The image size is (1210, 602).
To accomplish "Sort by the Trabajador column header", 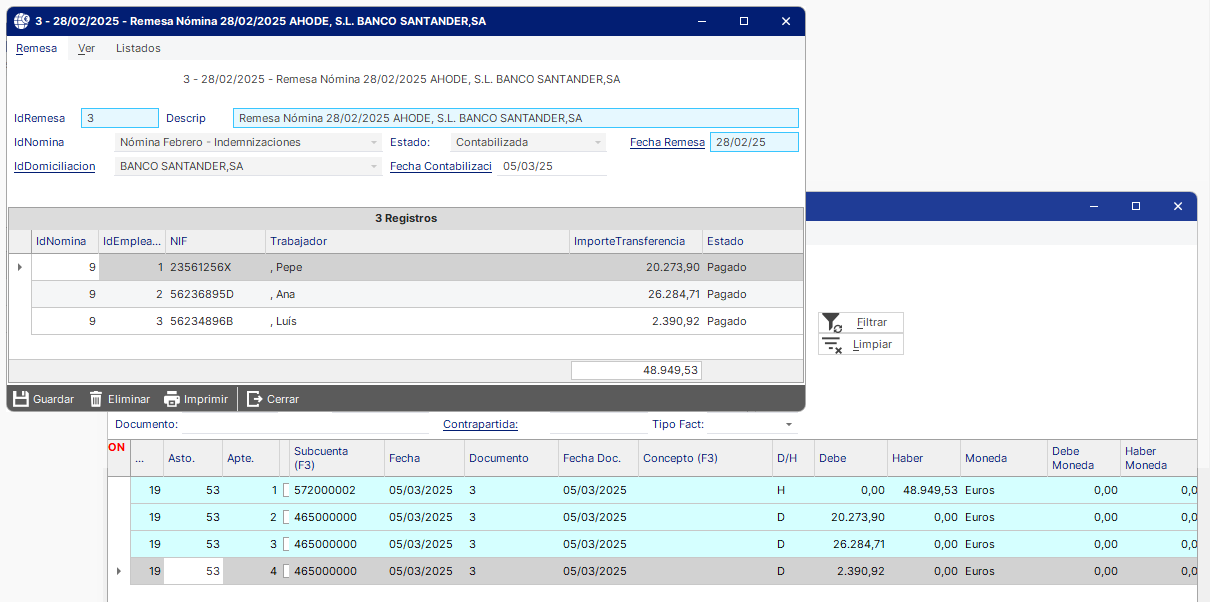I will 418,241.
